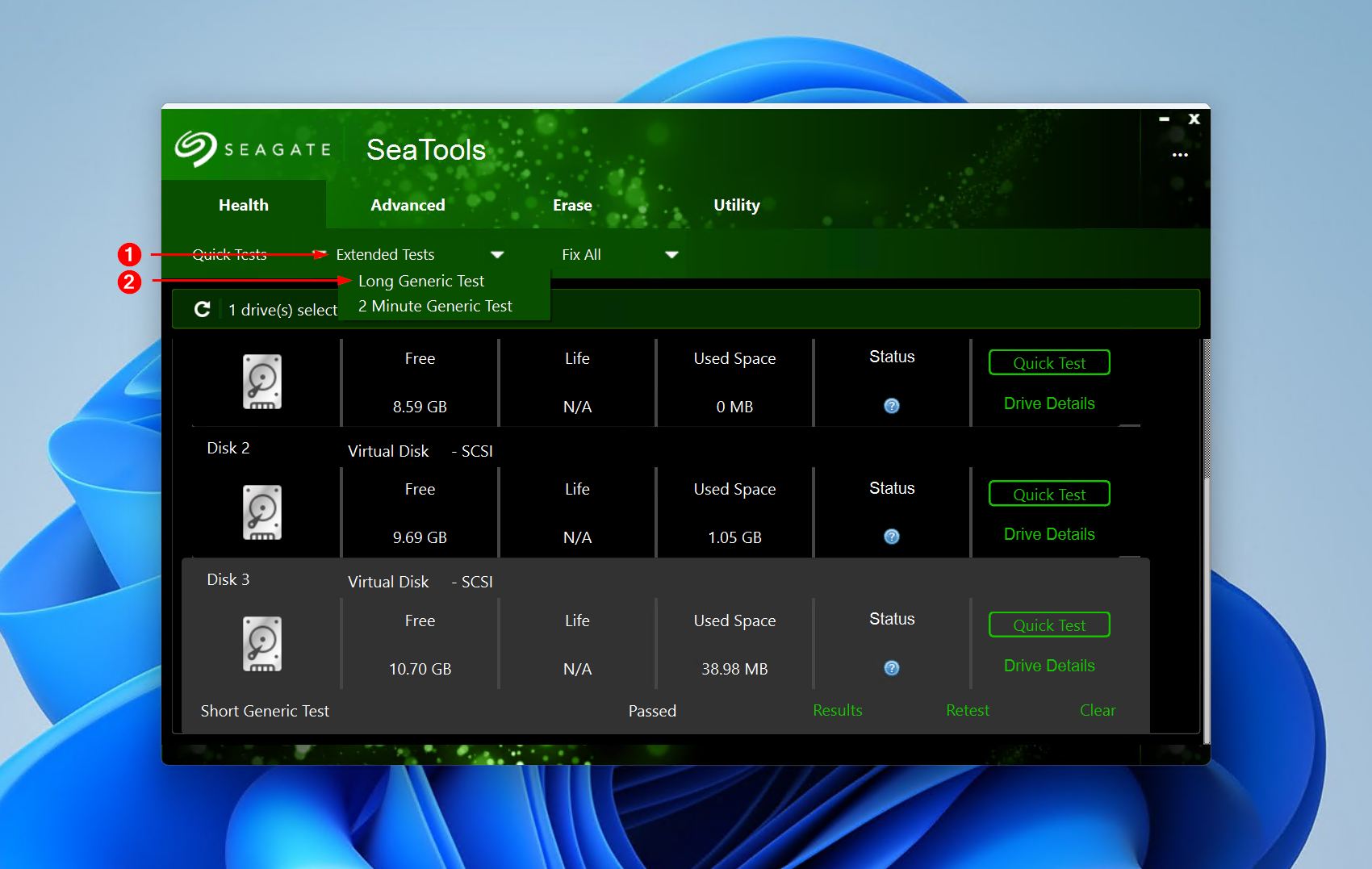The height and width of the screenshot is (869, 1372).
Task: Click the SeaTools title text
Action: click(x=426, y=150)
